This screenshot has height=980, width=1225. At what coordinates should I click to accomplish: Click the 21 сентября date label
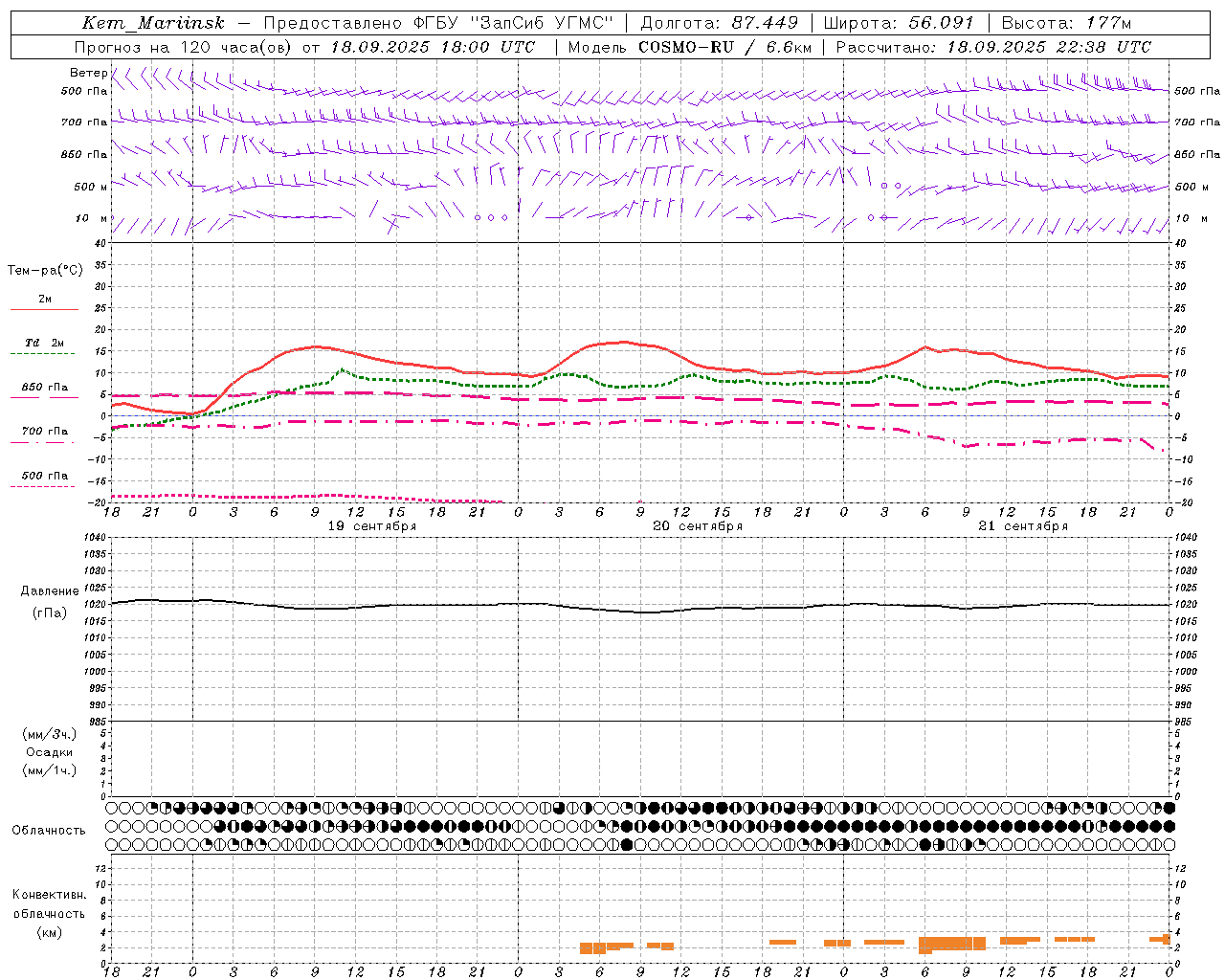pos(1023,526)
